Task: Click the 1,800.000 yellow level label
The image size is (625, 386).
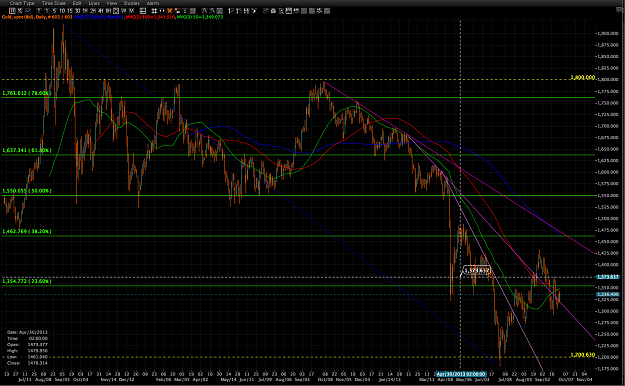Action: pyautogui.click(x=582, y=77)
